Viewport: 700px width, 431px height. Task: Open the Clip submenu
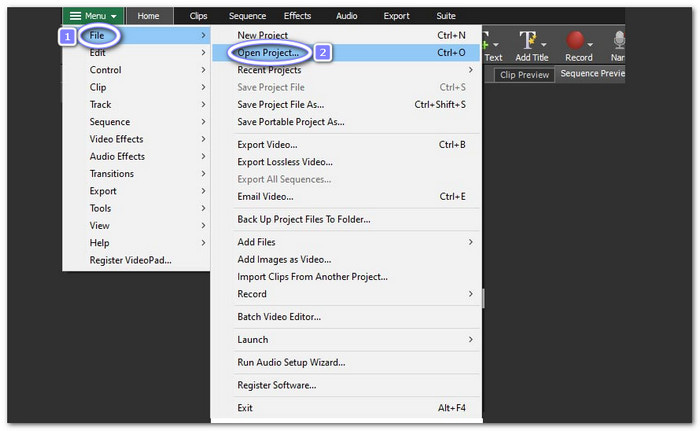[136, 88]
